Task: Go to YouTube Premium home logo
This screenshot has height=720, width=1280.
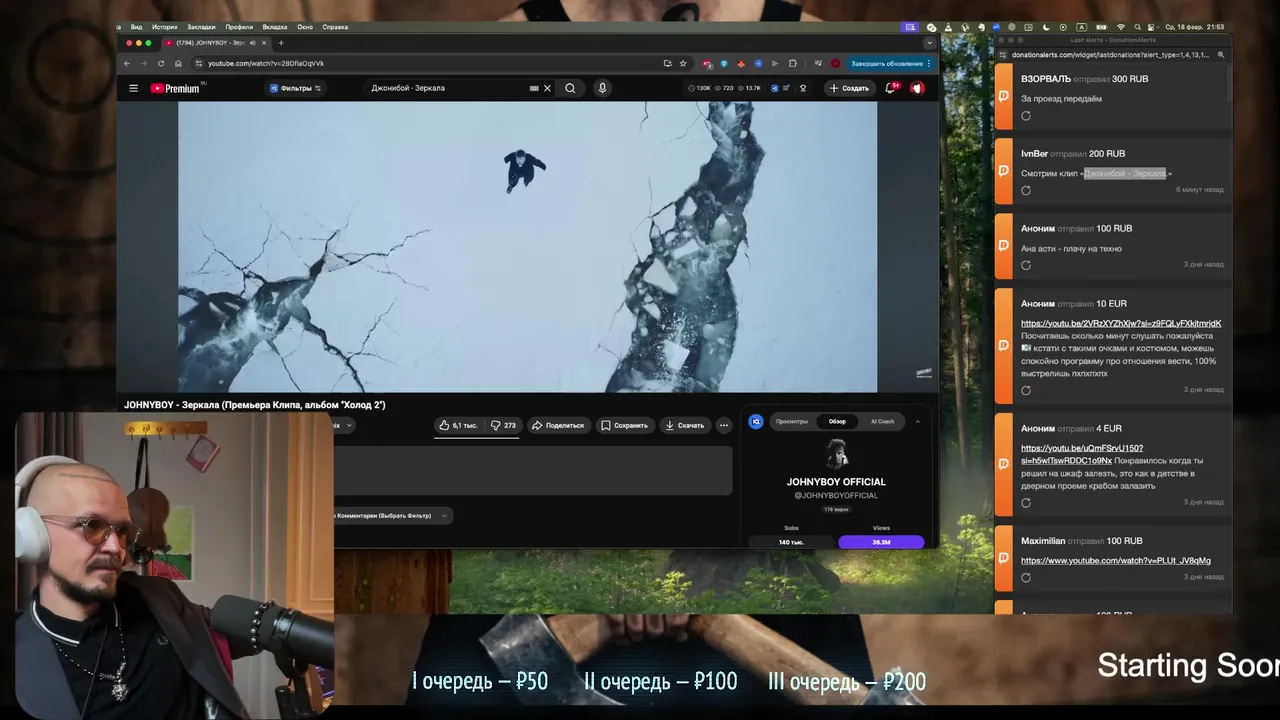Action: click(x=176, y=88)
